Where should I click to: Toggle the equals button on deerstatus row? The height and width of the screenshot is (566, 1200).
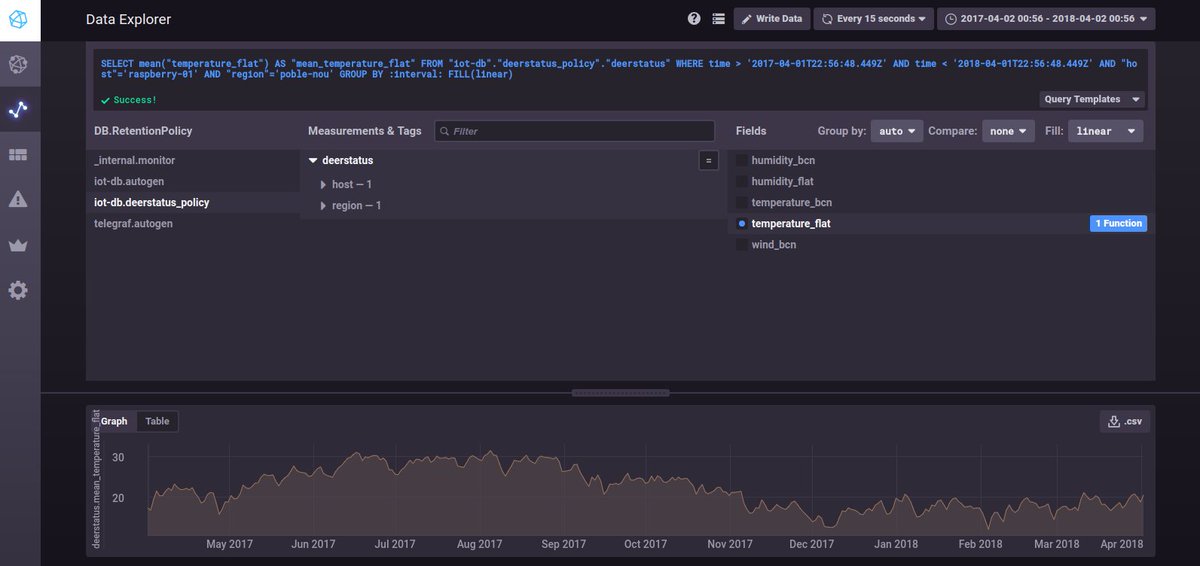pos(708,160)
